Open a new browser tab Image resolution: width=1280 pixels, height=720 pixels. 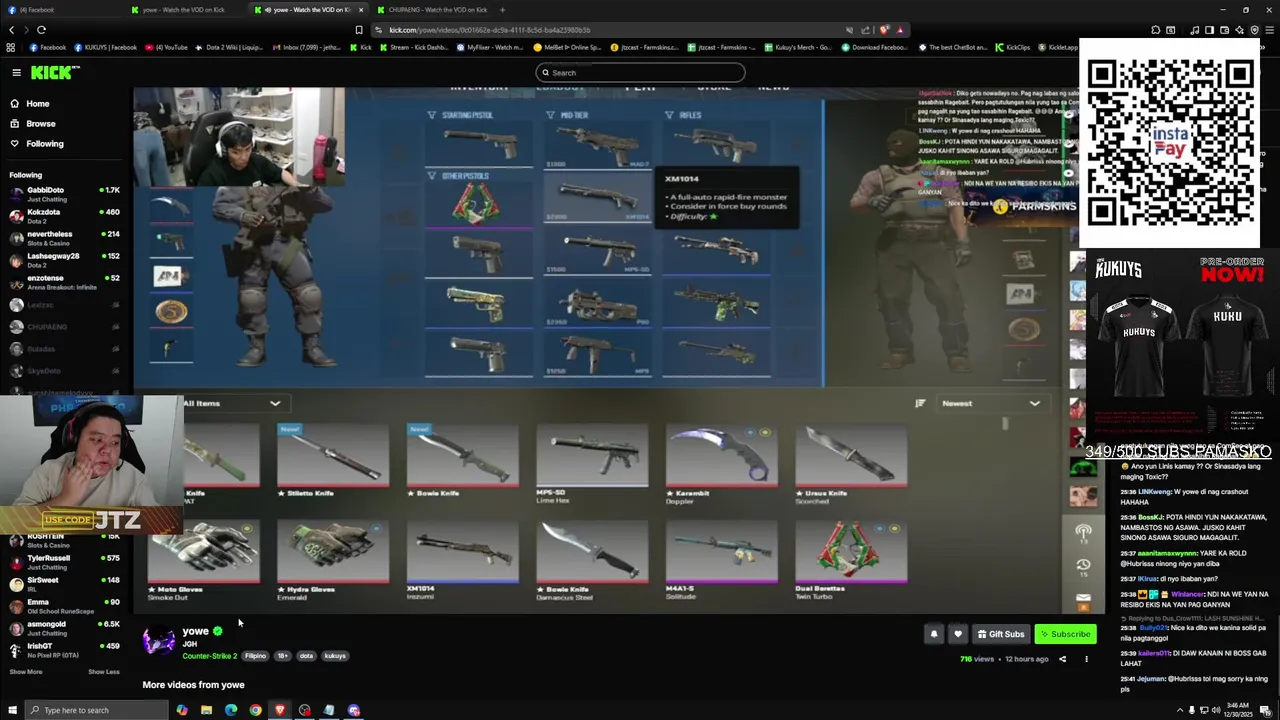pos(502,10)
